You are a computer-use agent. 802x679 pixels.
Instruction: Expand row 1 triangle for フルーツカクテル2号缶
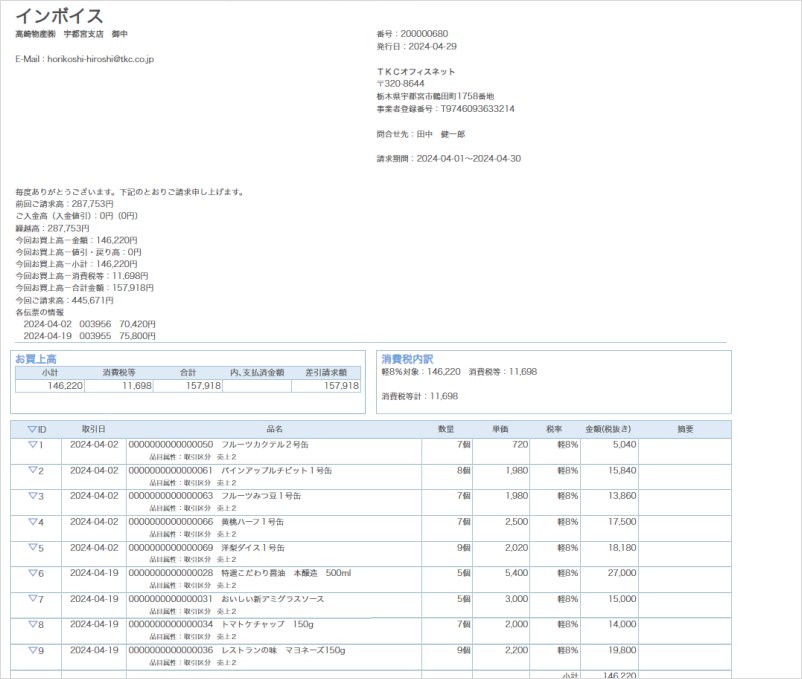click(x=32, y=445)
